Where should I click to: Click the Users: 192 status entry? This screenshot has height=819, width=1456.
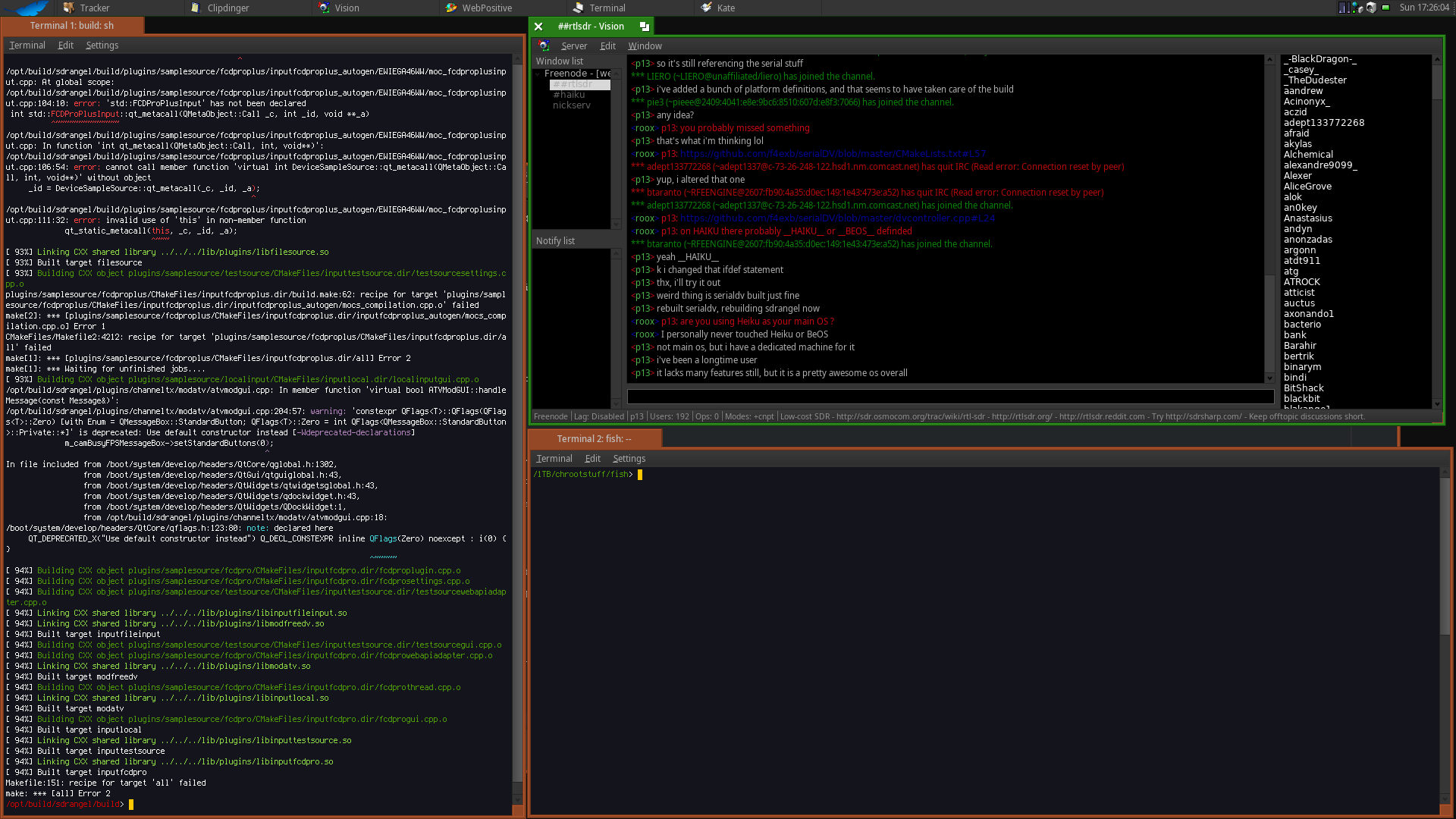pyautogui.click(x=670, y=416)
